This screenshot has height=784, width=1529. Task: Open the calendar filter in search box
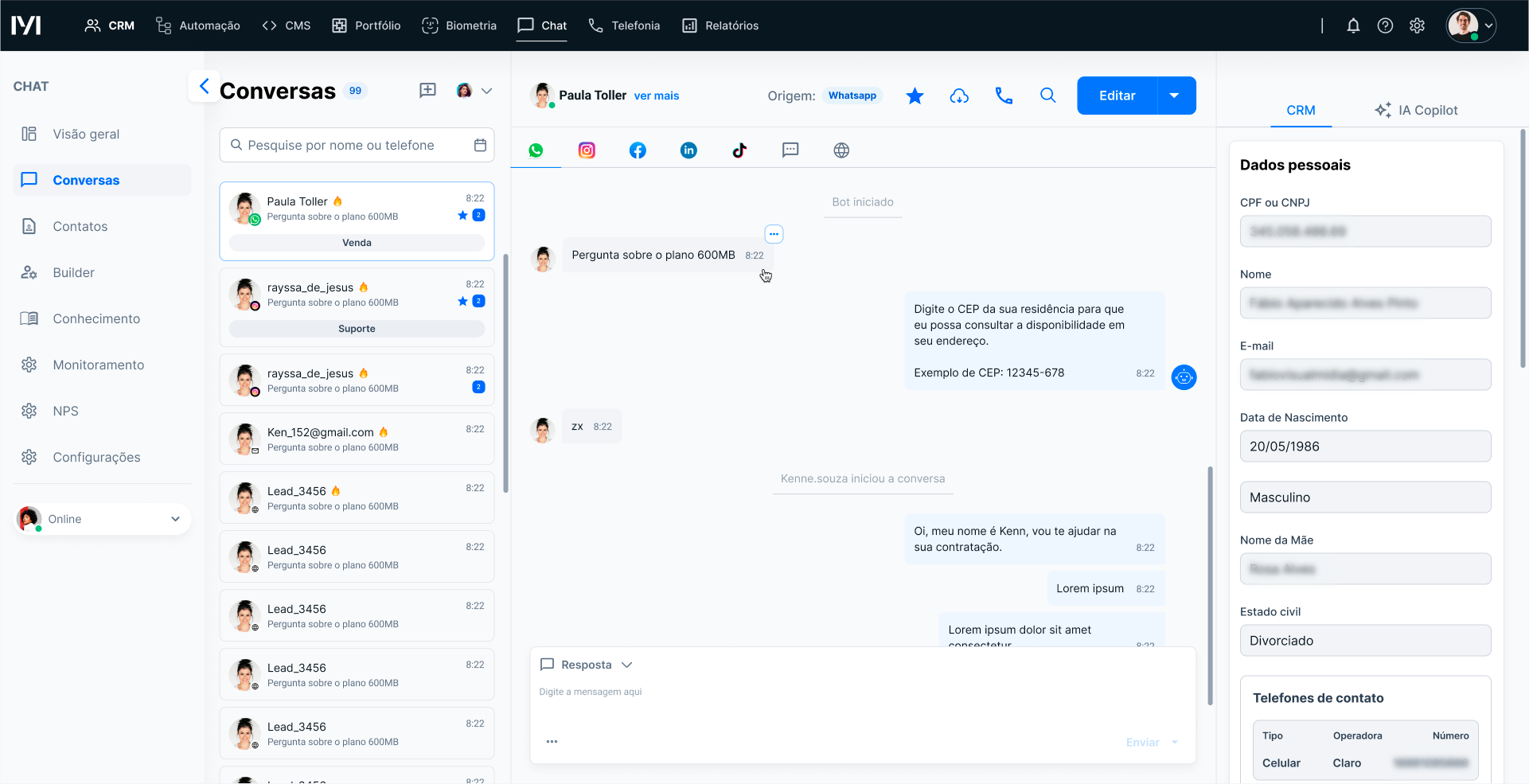coord(480,145)
